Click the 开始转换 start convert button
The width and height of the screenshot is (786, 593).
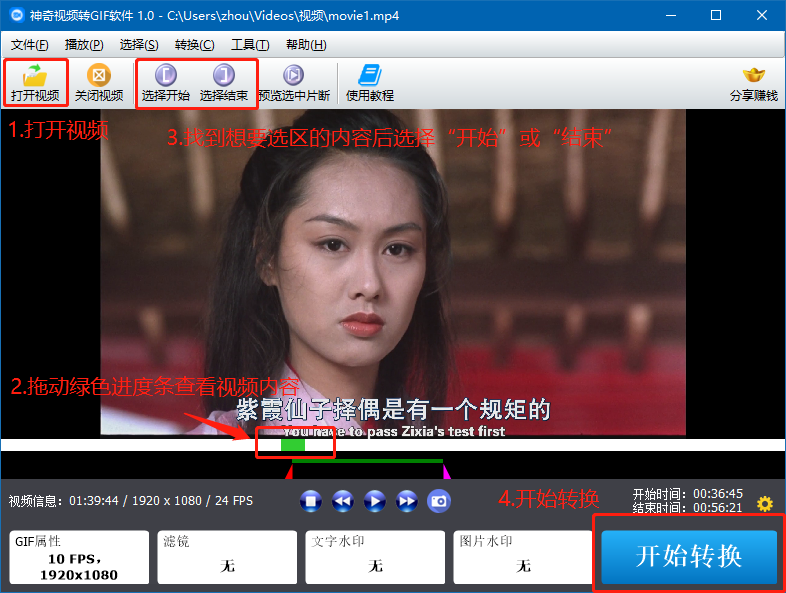pyautogui.click(x=689, y=556)
